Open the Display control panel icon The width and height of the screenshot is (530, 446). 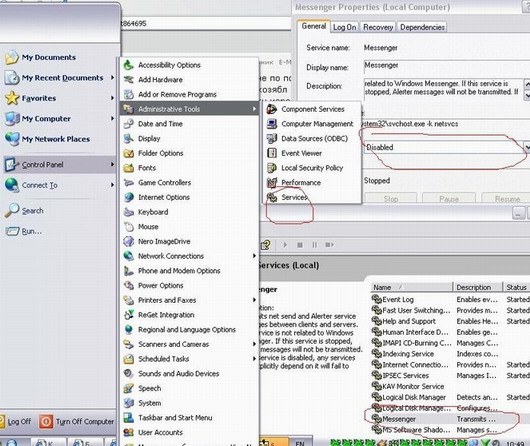(x=128, y=139)
